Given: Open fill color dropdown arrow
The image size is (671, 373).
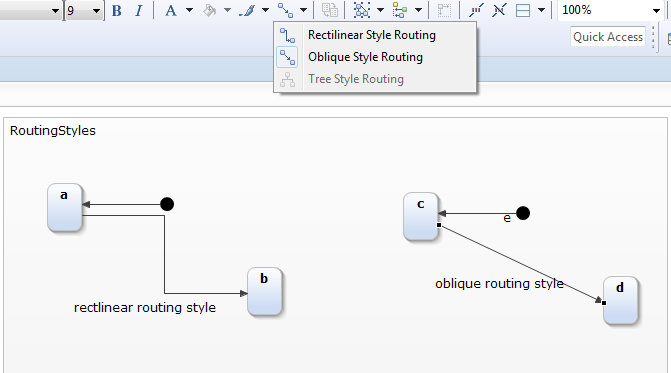Looking at the screenshot, I should coord(227,10).
